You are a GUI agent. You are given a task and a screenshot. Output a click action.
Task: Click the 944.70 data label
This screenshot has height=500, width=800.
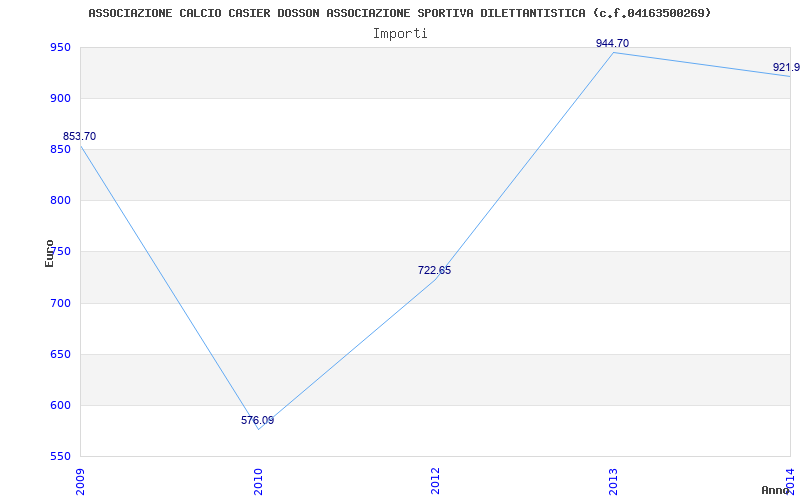(612, 43)
